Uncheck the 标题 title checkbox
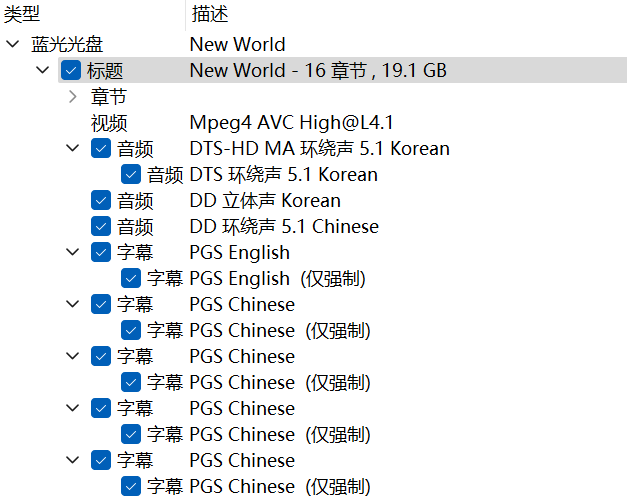Image resolution: width=627 pixels, height=500 pixels. (x=71, y=70)
